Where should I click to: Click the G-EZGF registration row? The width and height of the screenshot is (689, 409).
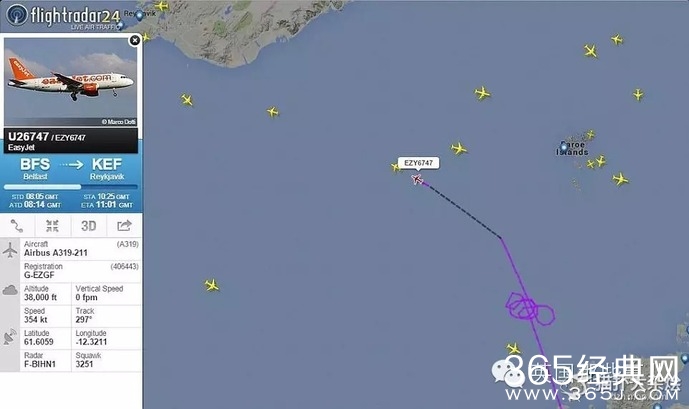81,271
